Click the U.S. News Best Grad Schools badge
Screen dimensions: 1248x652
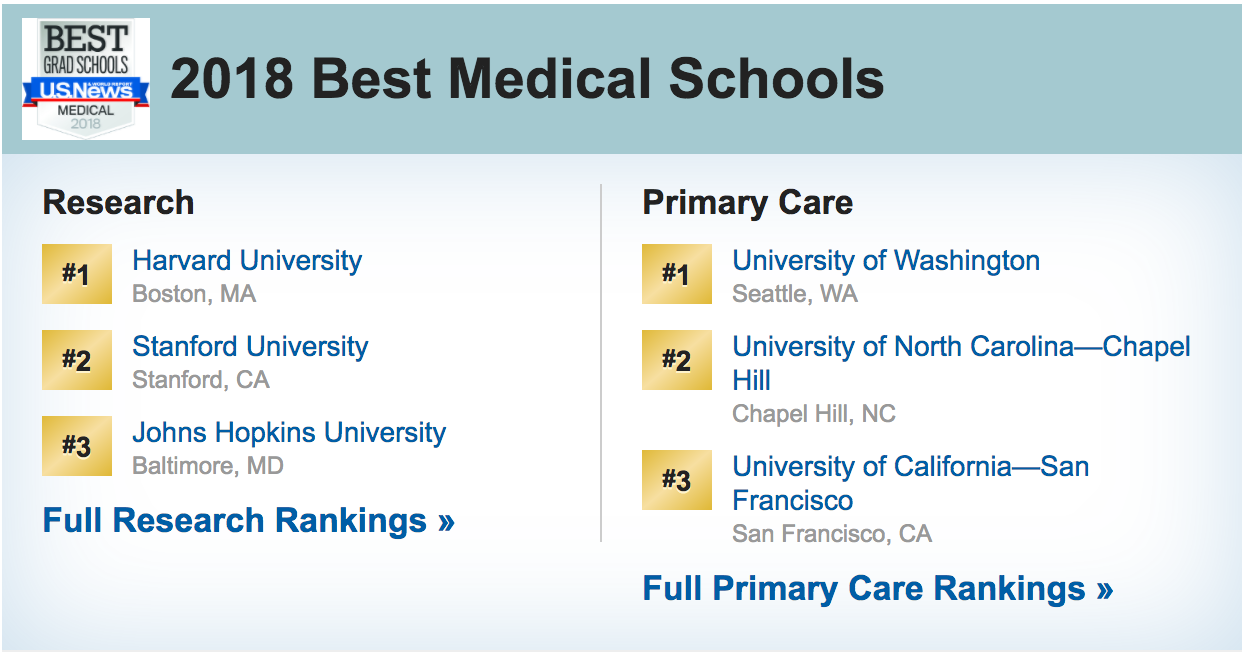(x=86, y=79)
